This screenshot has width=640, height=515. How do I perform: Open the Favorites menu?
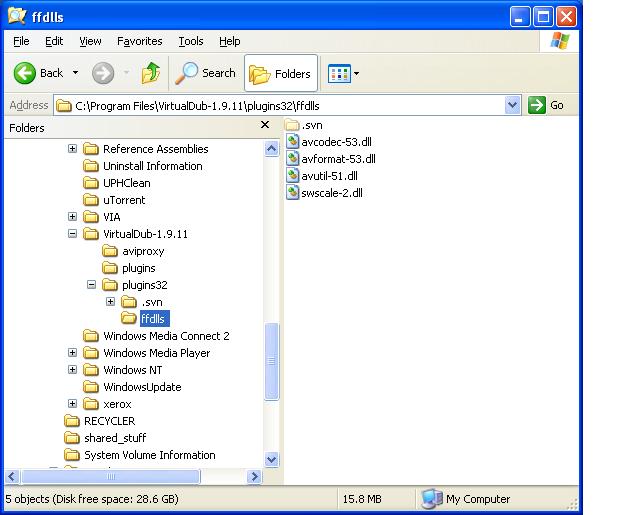[x=140, y=41]
